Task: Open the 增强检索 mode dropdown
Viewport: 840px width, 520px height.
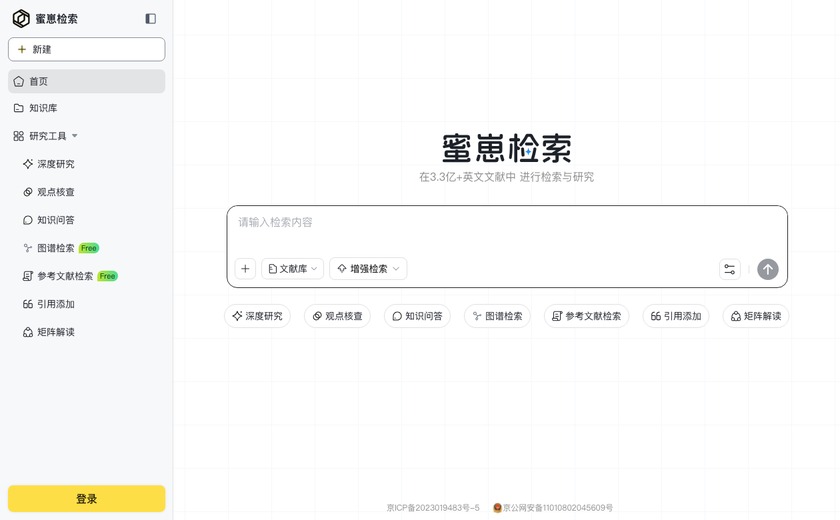Action: 368,269
